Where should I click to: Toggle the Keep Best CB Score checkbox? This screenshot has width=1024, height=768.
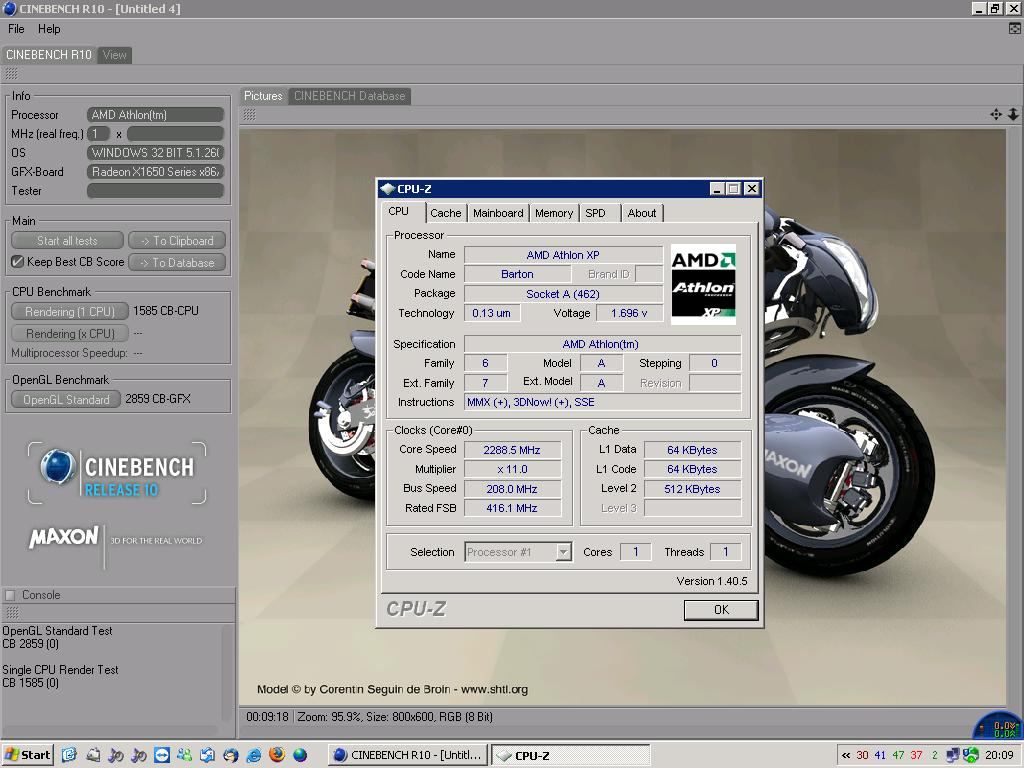18,262
